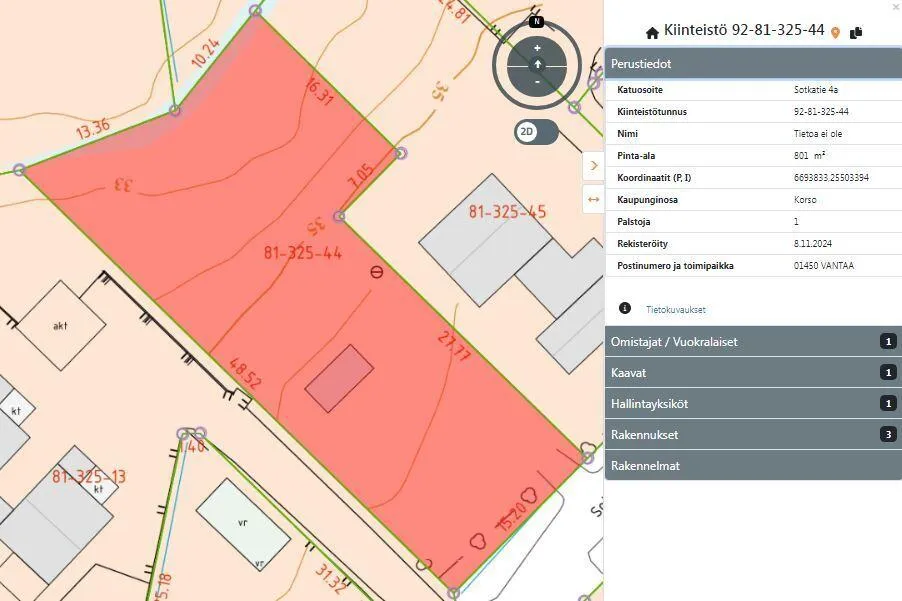Copy property info with the copy icon
The image size is (902, 601).
coord(856,32)
